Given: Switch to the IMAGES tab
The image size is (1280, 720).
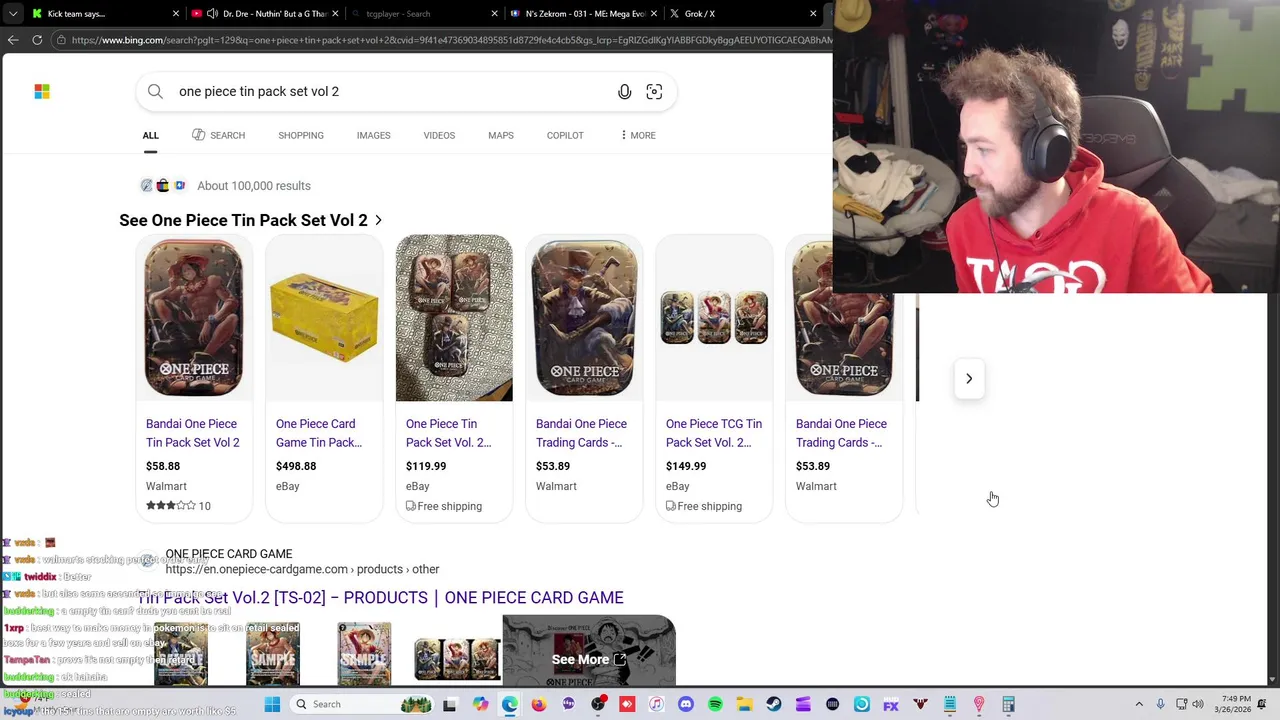Looking at the screenshot, I should pos(374,135).
